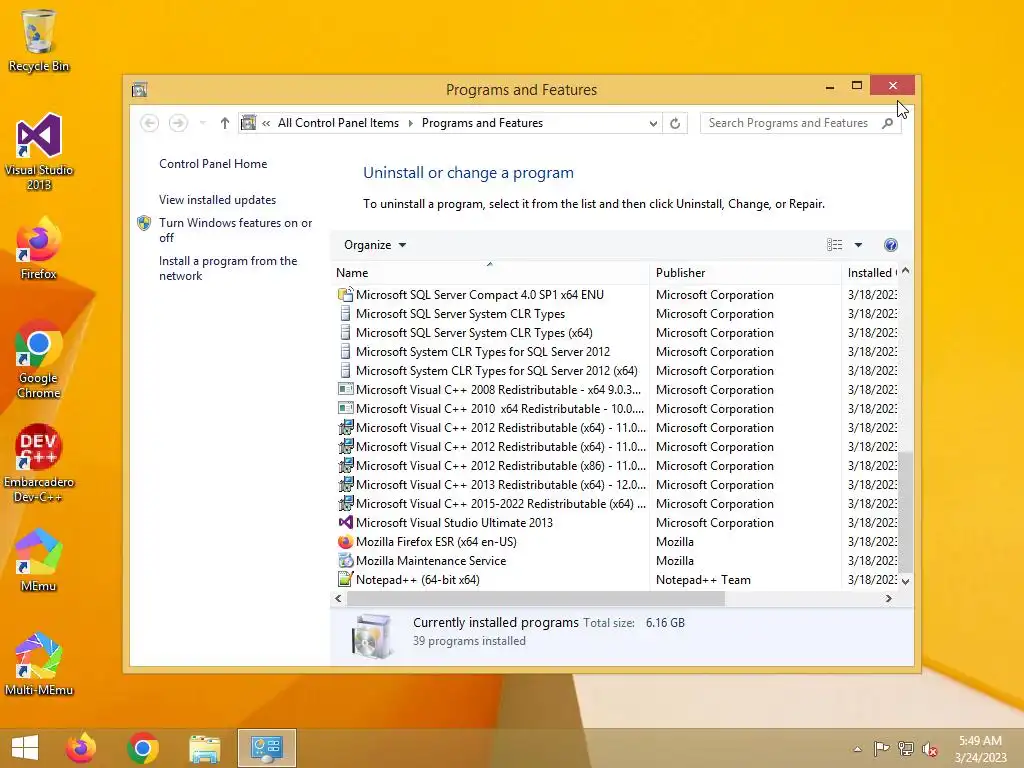The image size is (1024, 768).
Task: Open Chrome from the taskbar
Action: pos(142,748)
